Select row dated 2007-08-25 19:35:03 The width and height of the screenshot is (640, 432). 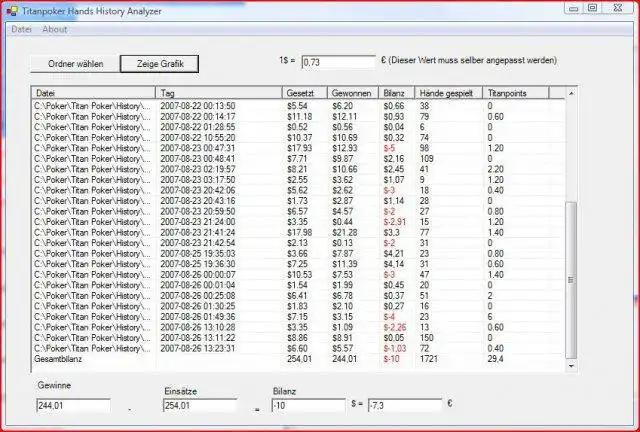(299, 254)
